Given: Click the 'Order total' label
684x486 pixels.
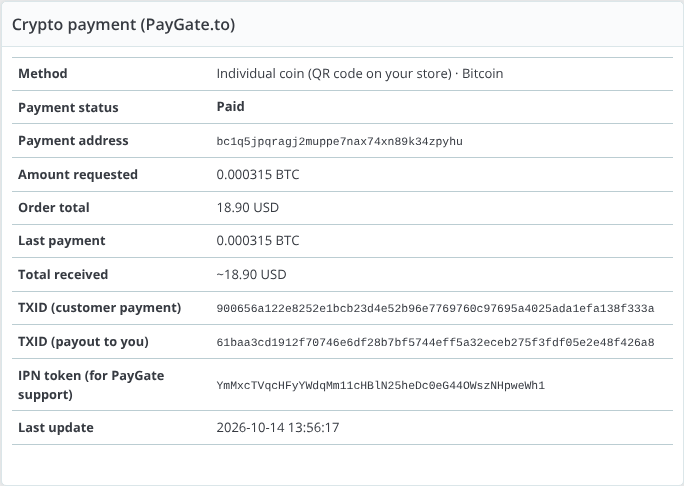Looking at the screenshot, I should 54,208.
